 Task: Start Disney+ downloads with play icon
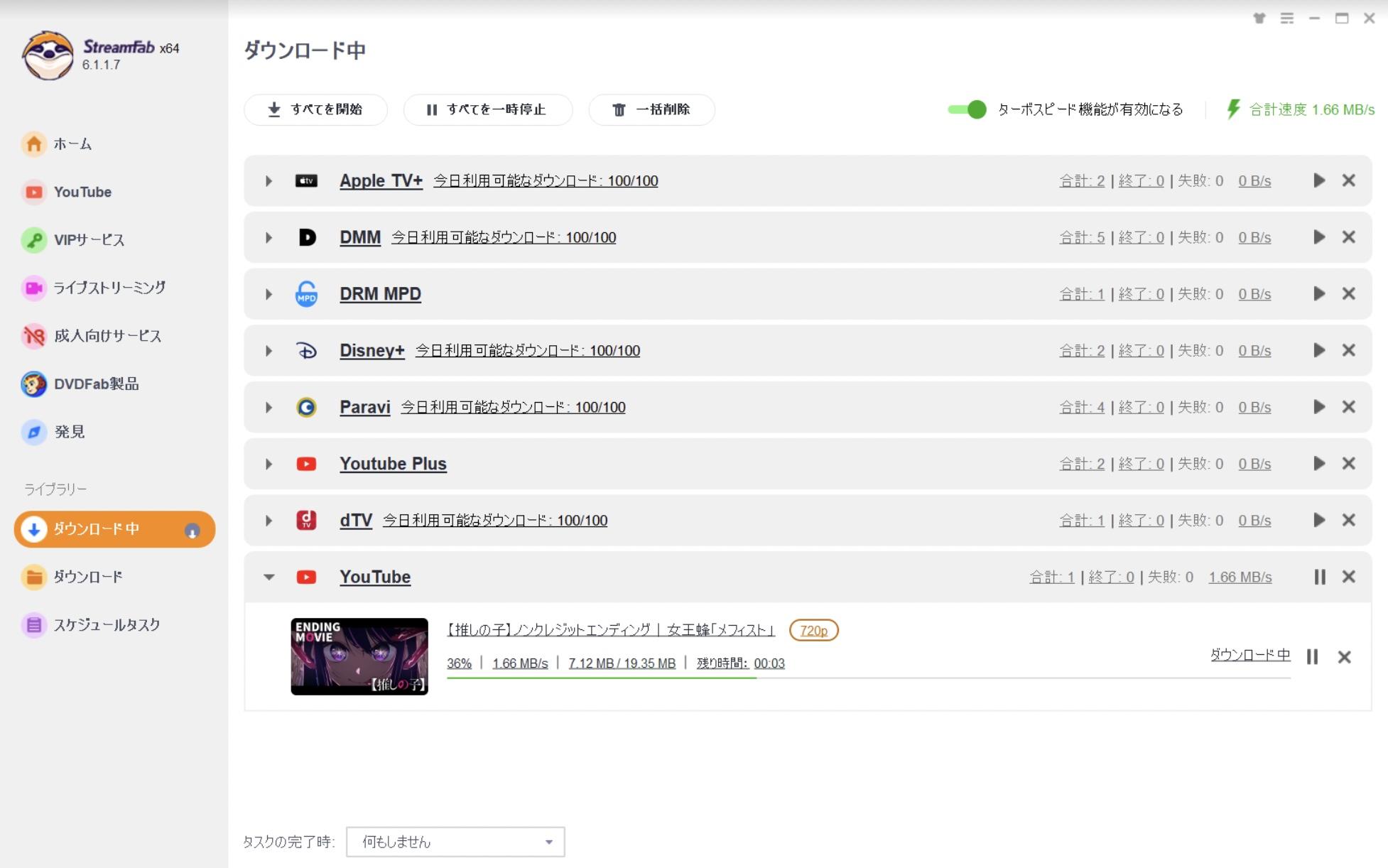[1319, 350]
